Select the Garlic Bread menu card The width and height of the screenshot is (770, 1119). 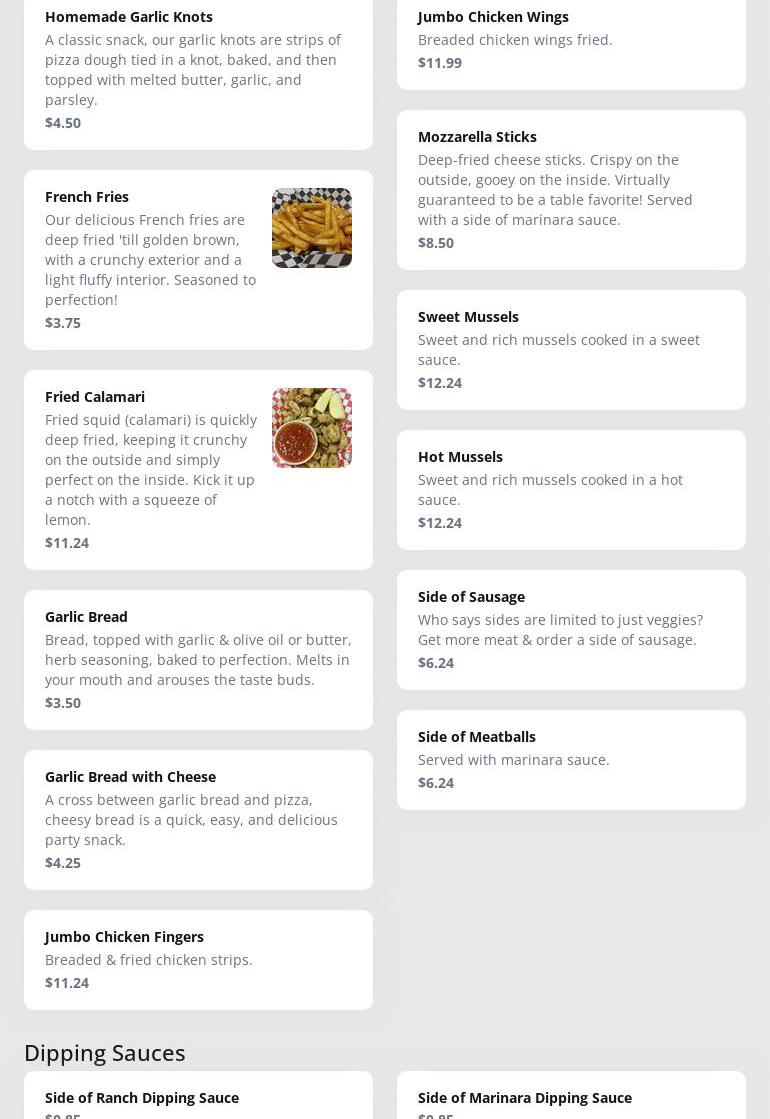tap(198, 660)
